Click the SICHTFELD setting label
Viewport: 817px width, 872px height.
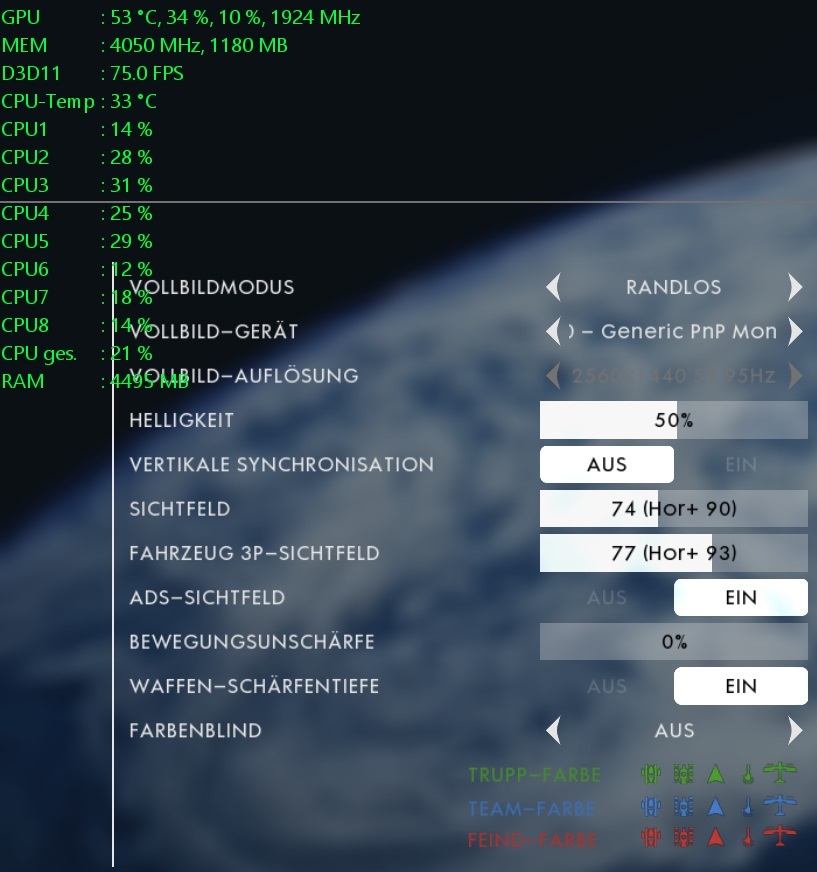180,508
